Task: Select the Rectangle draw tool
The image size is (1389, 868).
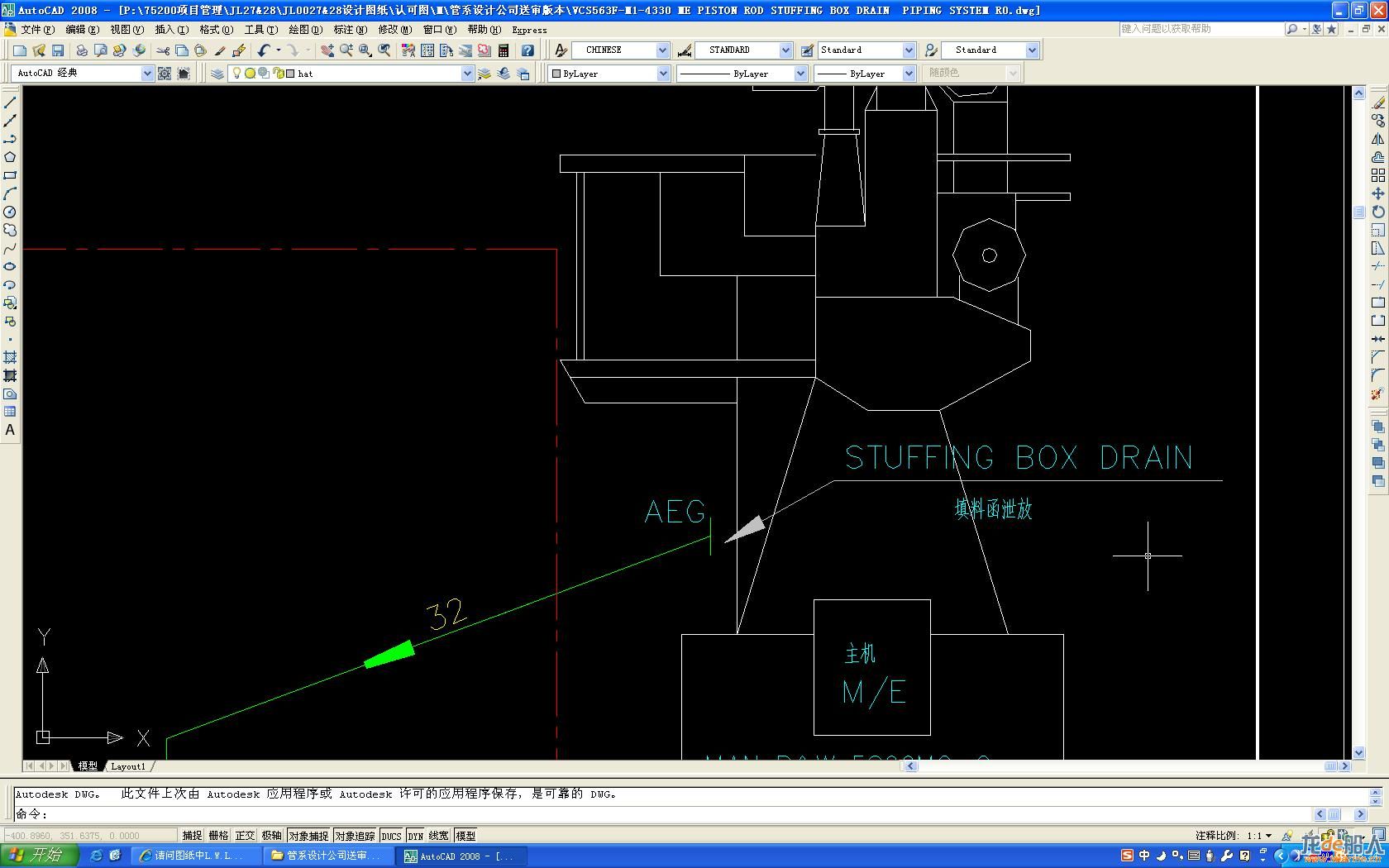Action: tap(10, 175)
